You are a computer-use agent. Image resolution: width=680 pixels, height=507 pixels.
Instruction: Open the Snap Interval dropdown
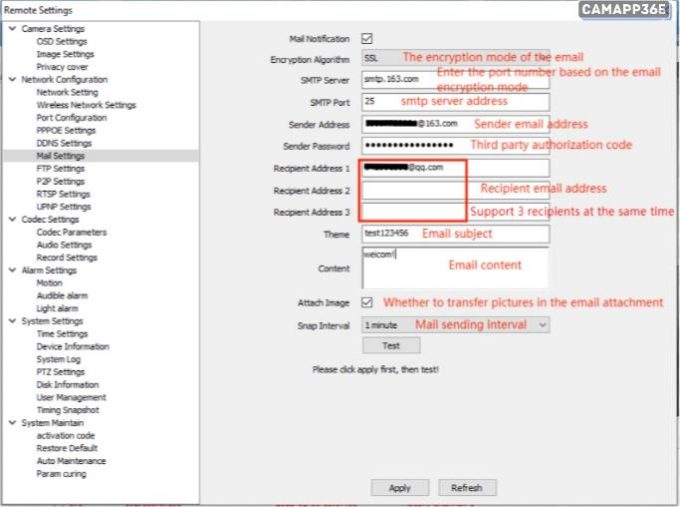point(455,325)
